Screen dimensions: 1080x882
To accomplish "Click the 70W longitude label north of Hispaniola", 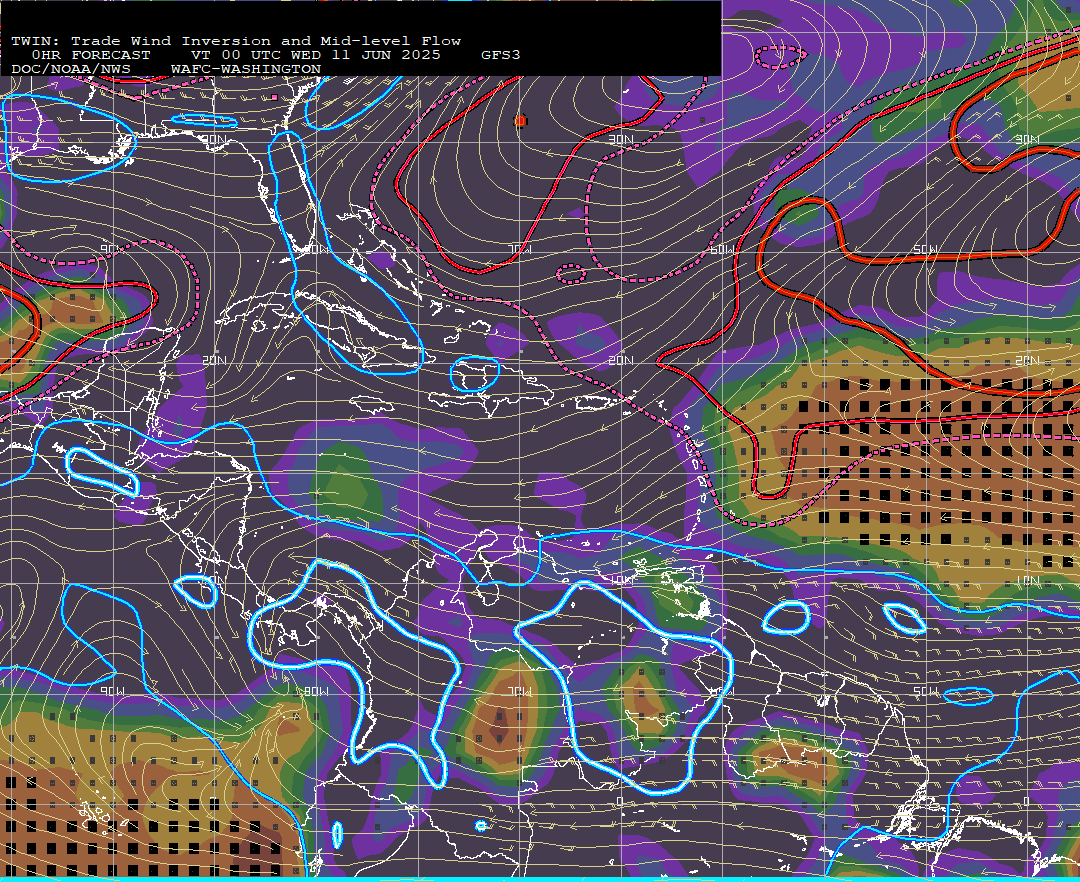I will point(520,249).
